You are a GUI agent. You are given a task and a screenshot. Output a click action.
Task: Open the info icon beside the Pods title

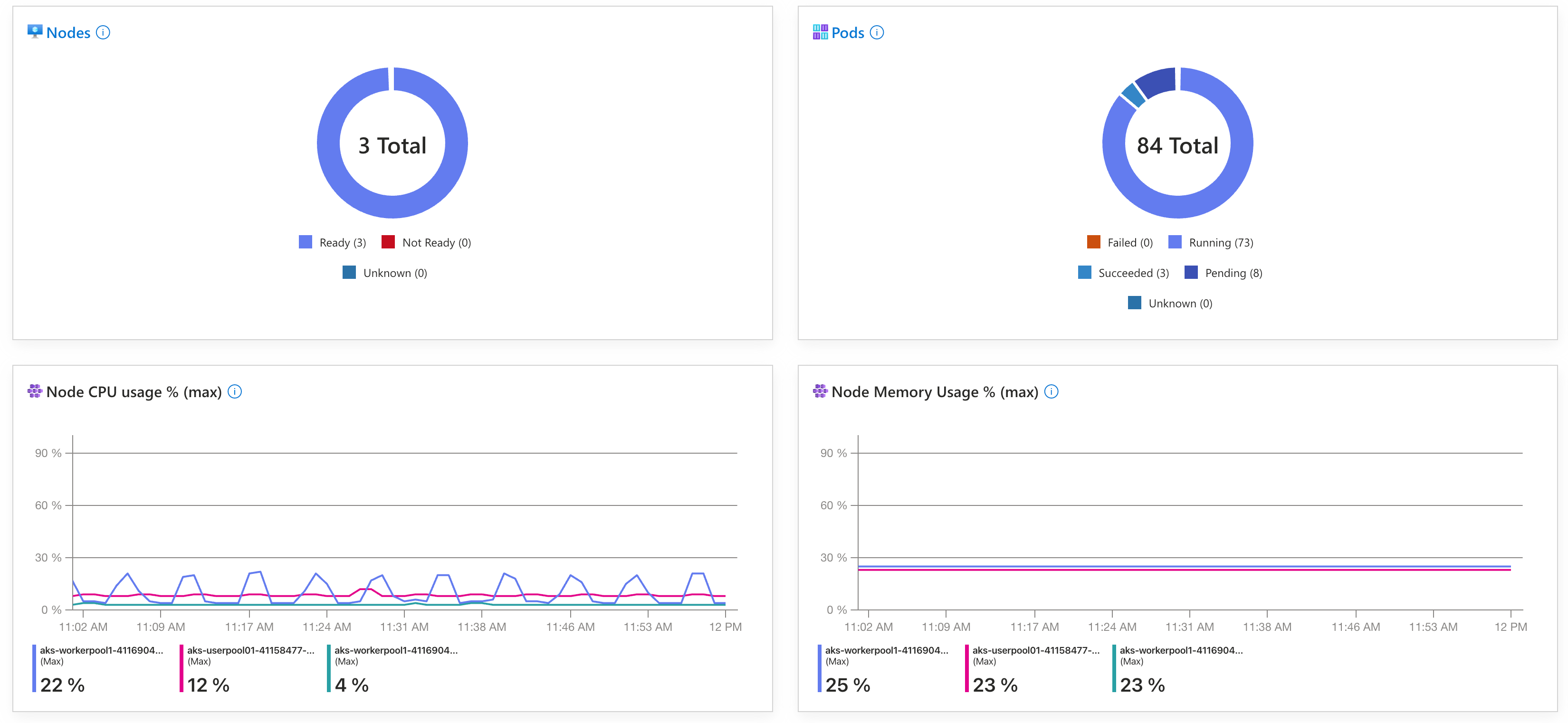[x=877, y=32]
